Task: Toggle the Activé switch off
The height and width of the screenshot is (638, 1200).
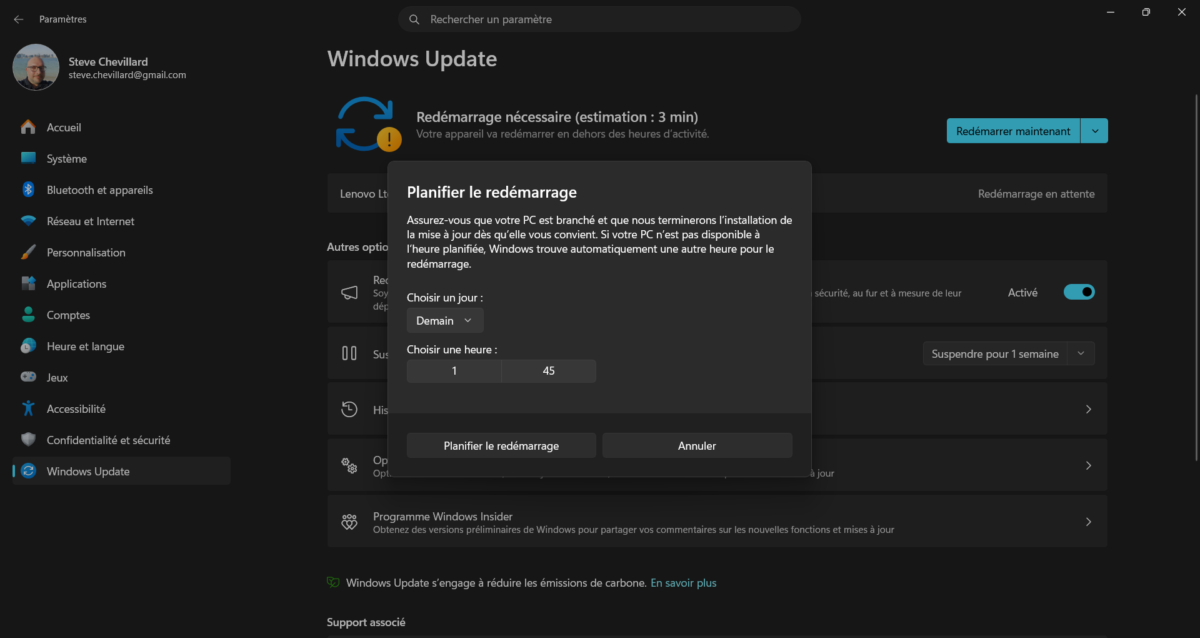Action: [1079, 292]
